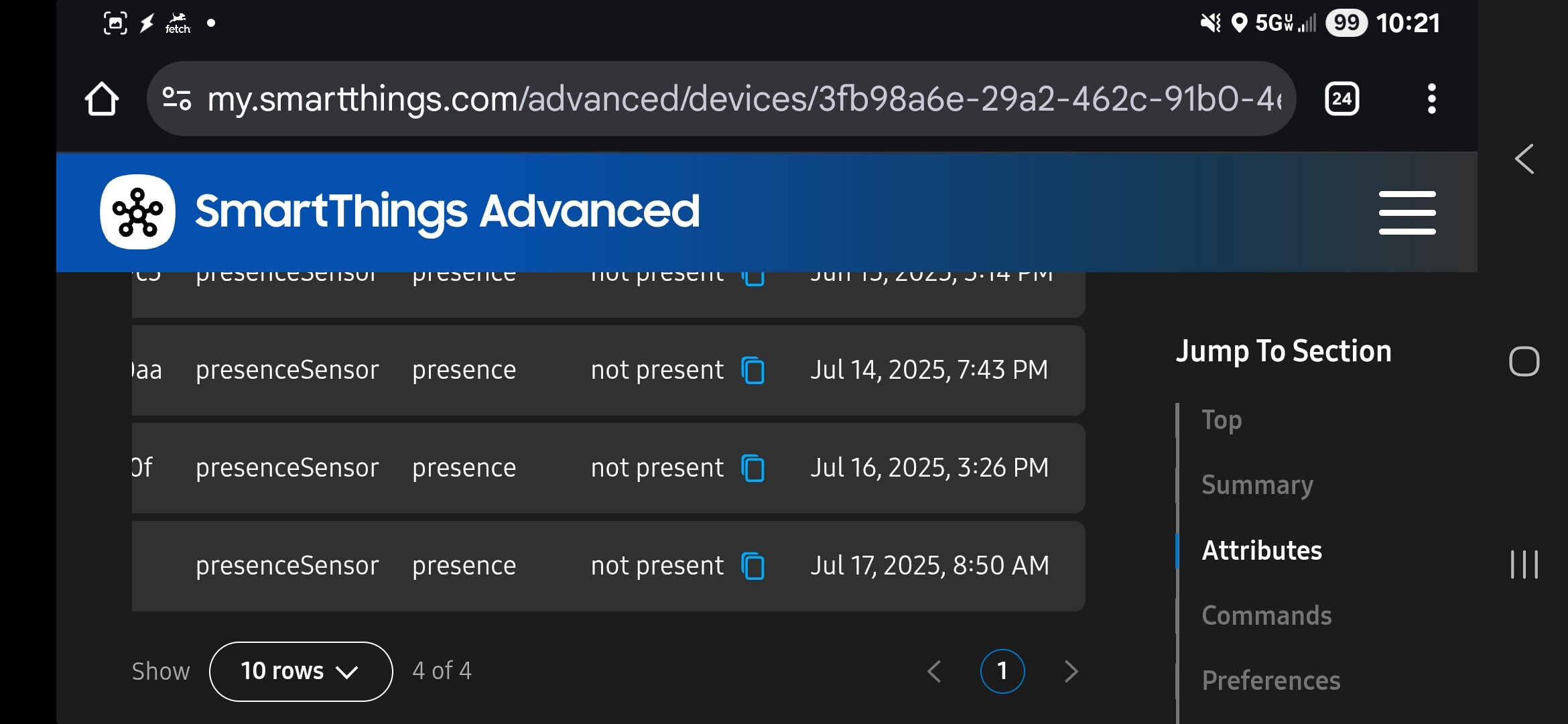Open the browser three-dot overflow menu

pos(1431,99)
